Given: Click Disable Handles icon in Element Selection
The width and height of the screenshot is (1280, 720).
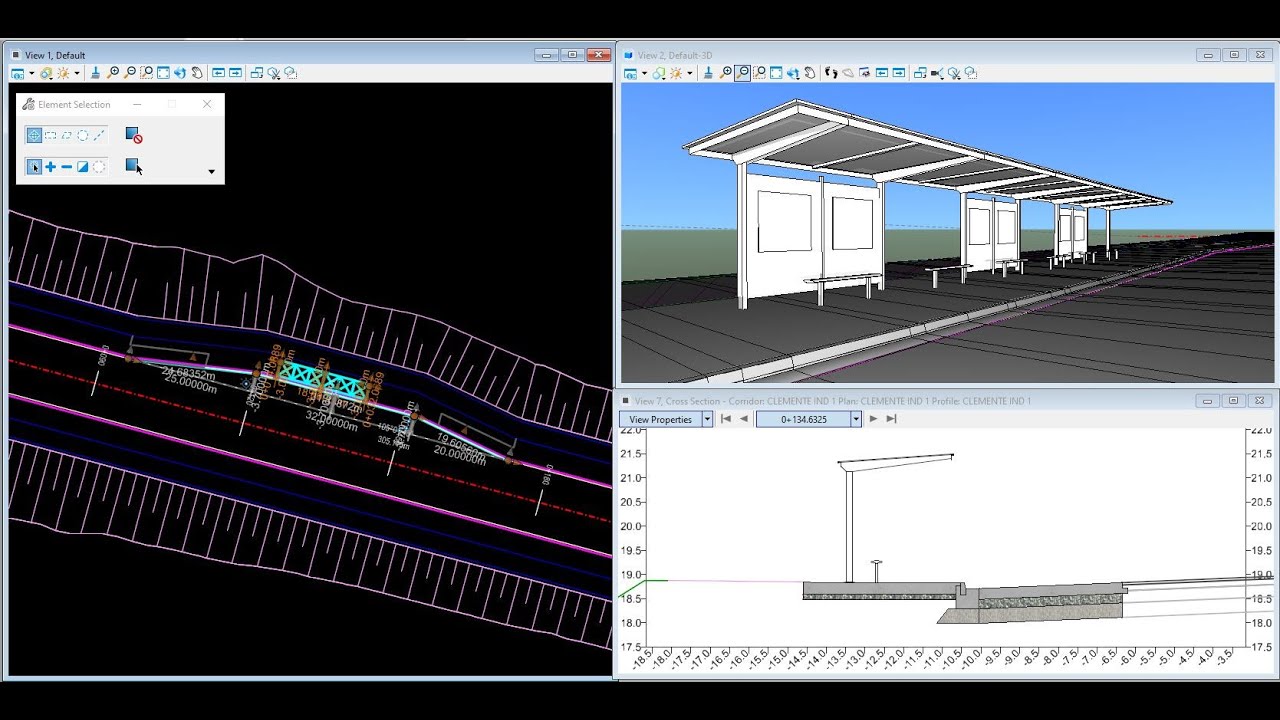Looking at the screenshot, I should tap(134, 135).
